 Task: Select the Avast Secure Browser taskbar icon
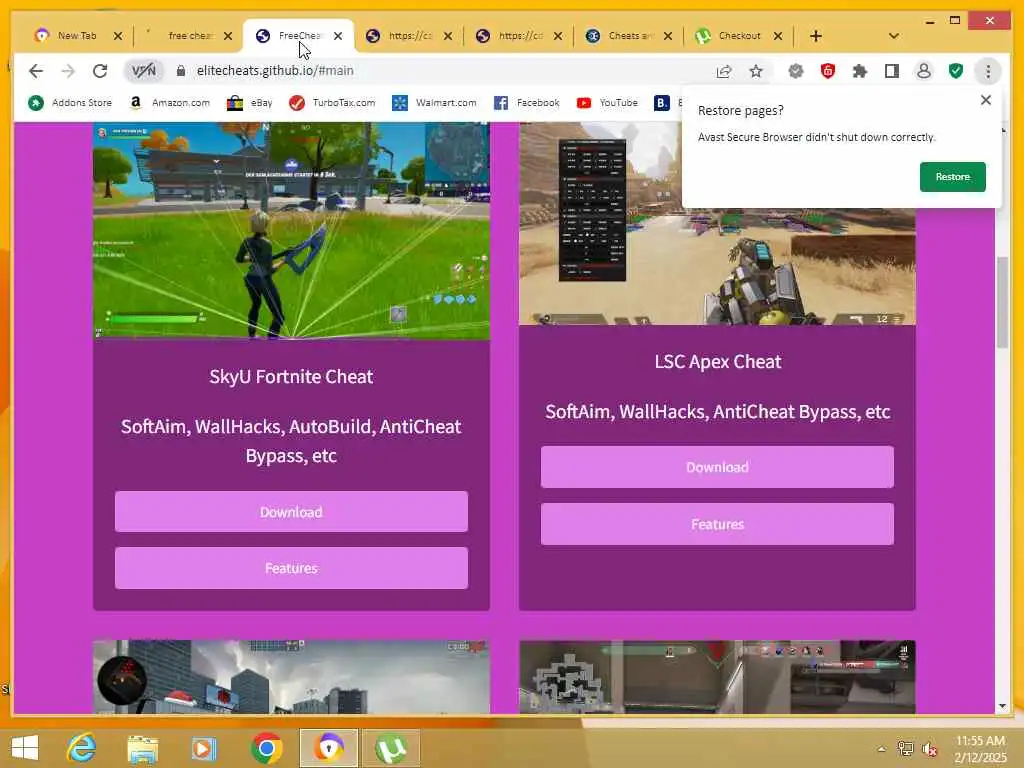(x=328, y=748)
